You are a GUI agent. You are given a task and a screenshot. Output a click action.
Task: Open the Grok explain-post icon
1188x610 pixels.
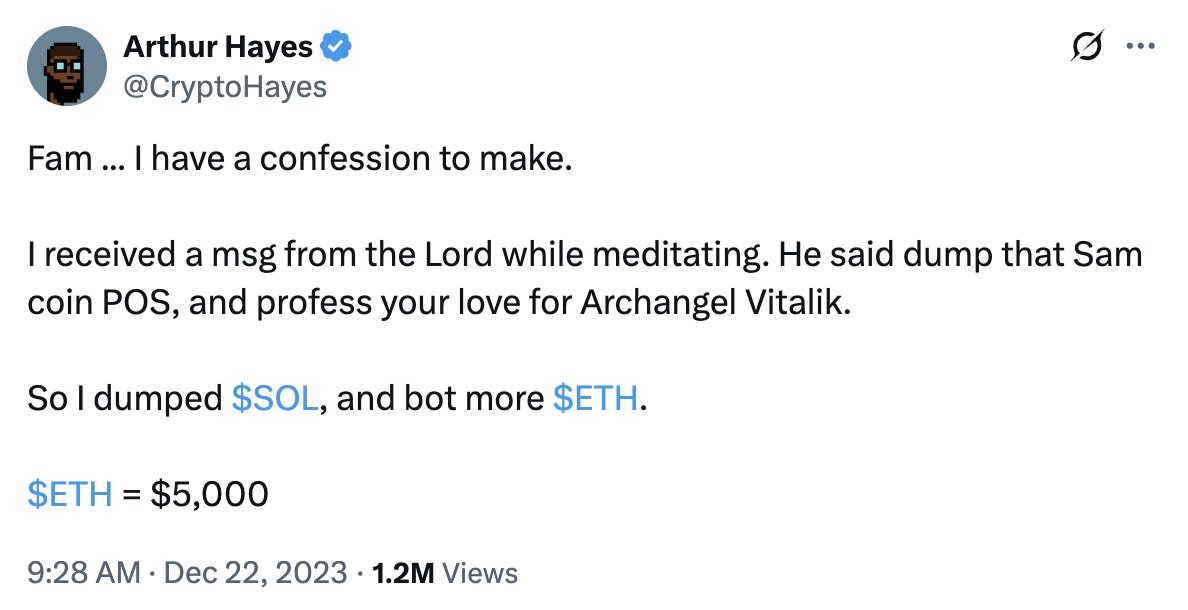pyautogui.click(x=1087, y=47)
